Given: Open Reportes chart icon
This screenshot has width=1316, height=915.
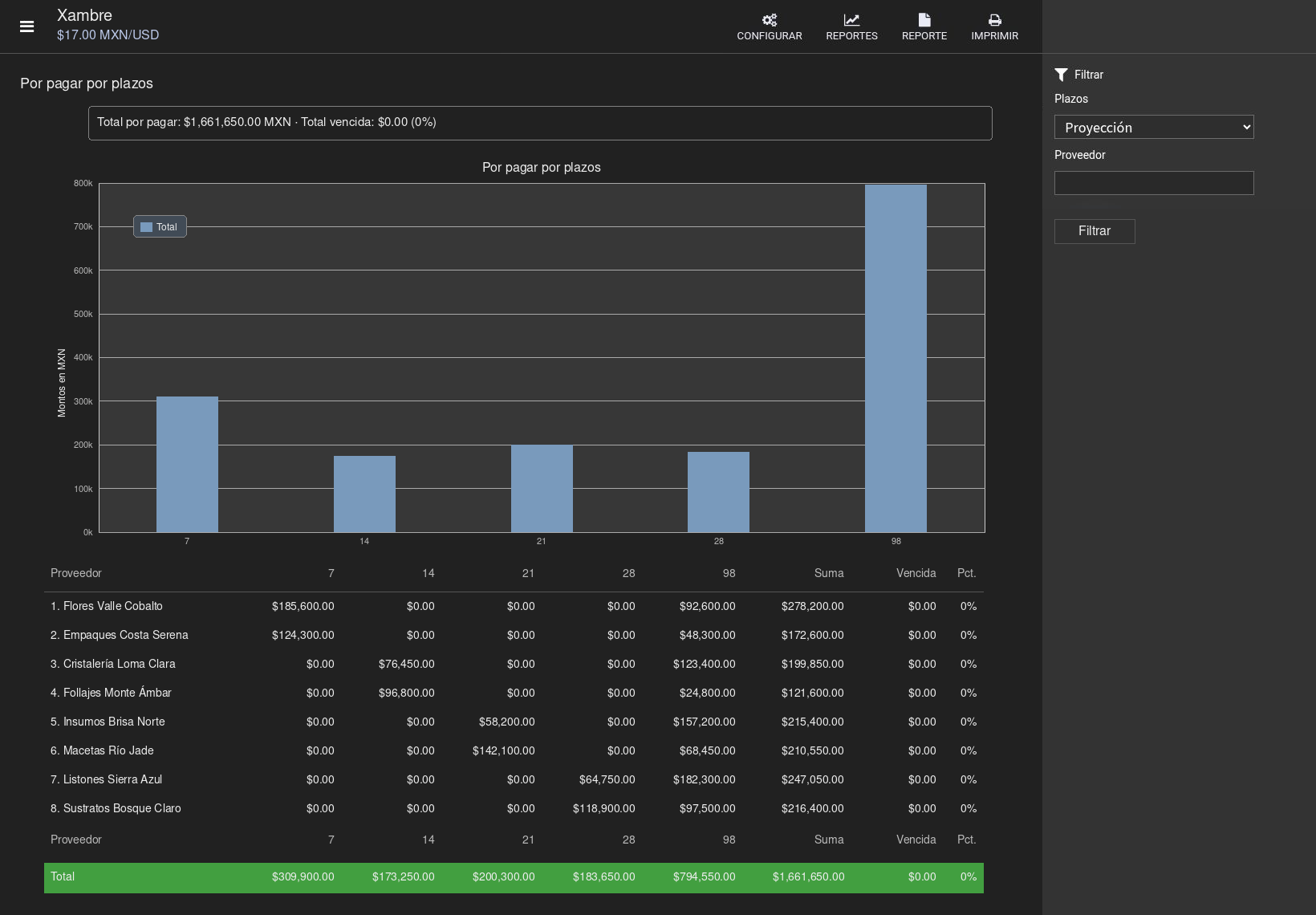Looking at the screenshot, I should tap(851, 20).
